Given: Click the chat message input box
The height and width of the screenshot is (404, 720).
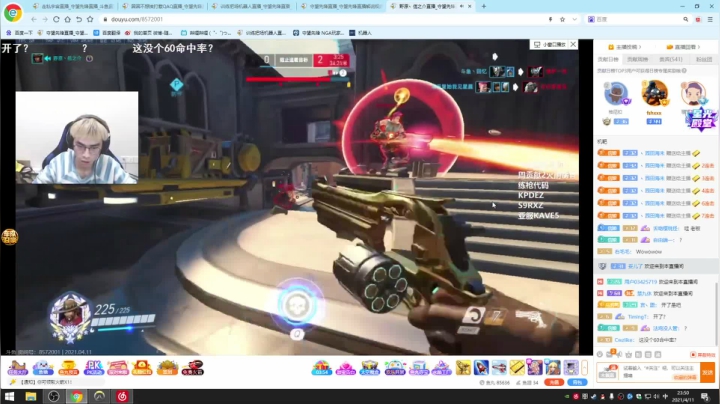Looking at the screenshot, I should point(659,372).
